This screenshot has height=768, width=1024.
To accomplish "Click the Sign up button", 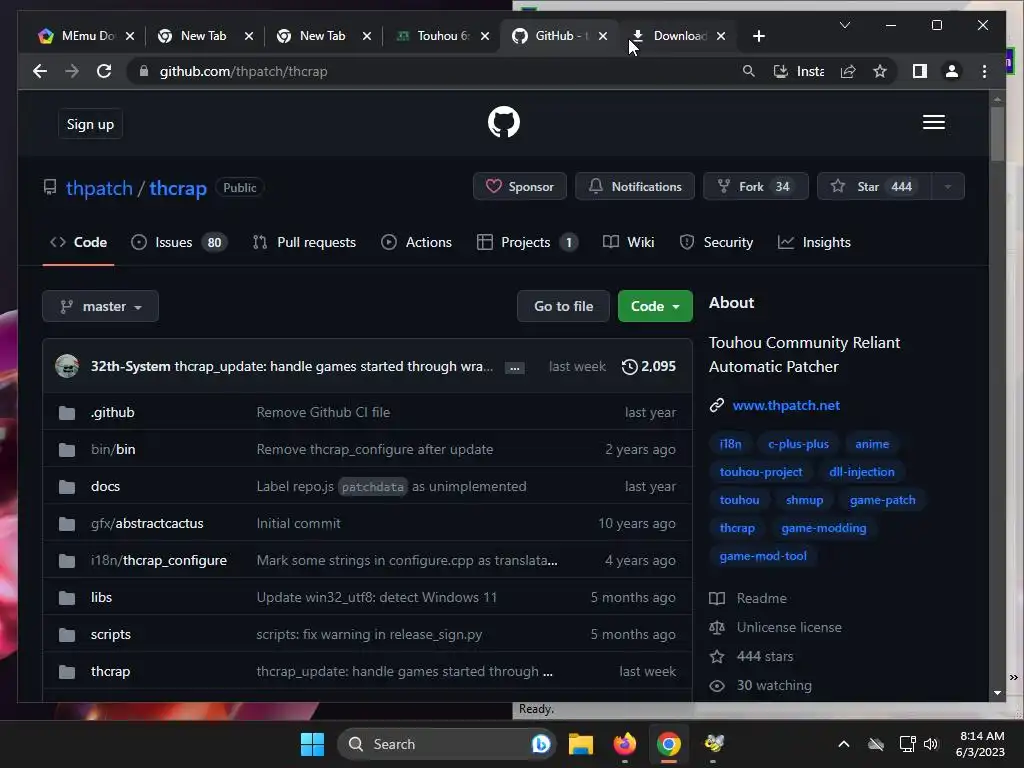I will coord(90,124).
